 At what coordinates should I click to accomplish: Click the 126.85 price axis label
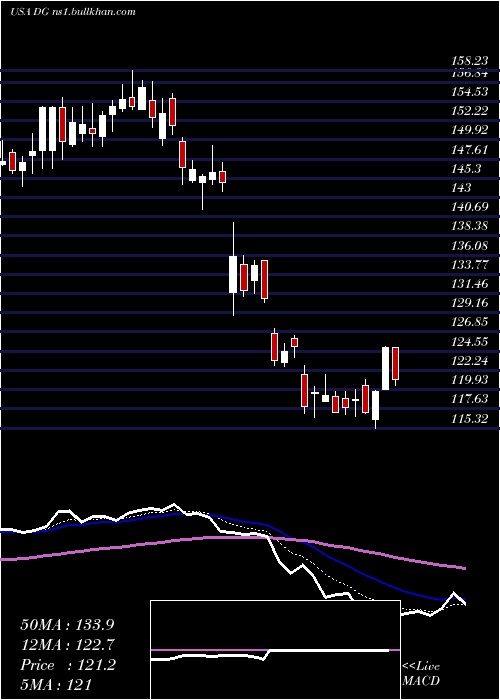tap(470, 322)
